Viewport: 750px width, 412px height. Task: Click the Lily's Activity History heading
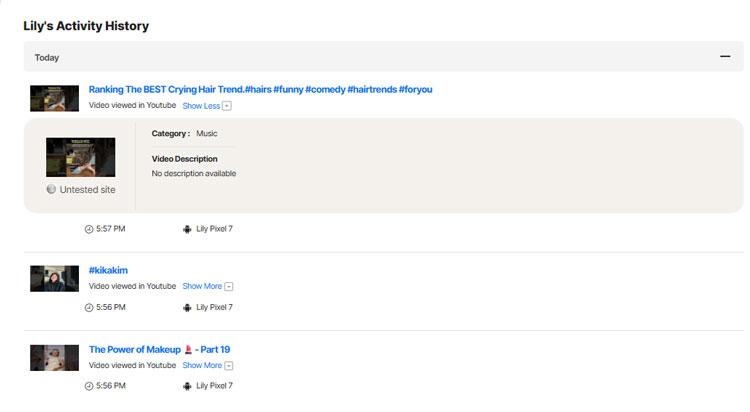pos(86,26)
